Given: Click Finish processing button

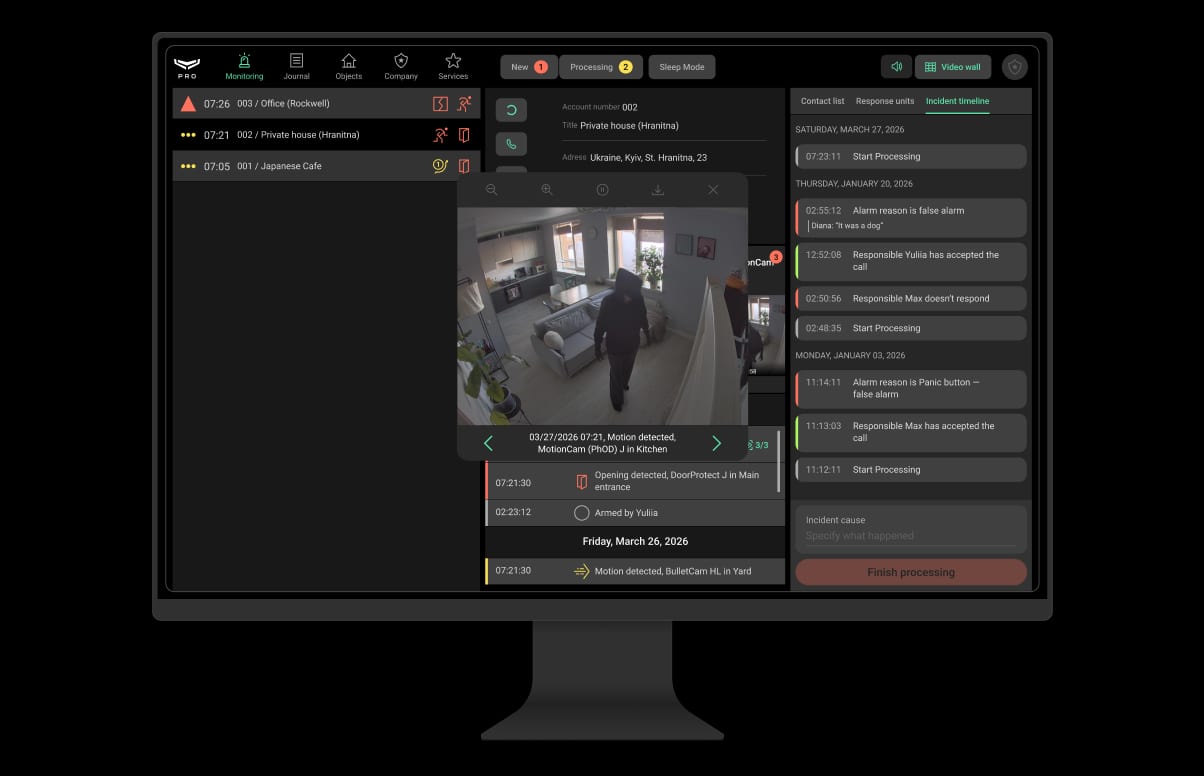Looking at the screenshot, I should tap(911, 572).
